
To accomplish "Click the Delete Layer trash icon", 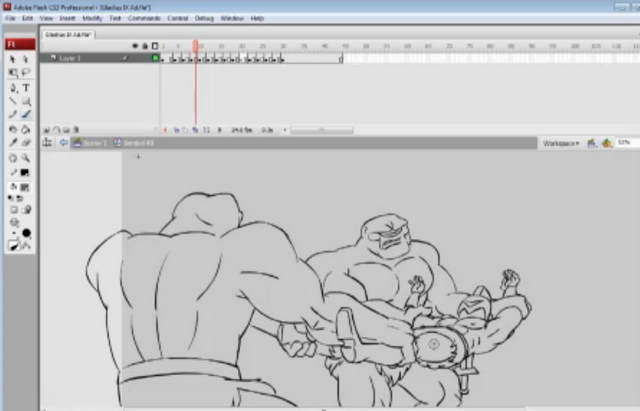I will click(76, 130).
